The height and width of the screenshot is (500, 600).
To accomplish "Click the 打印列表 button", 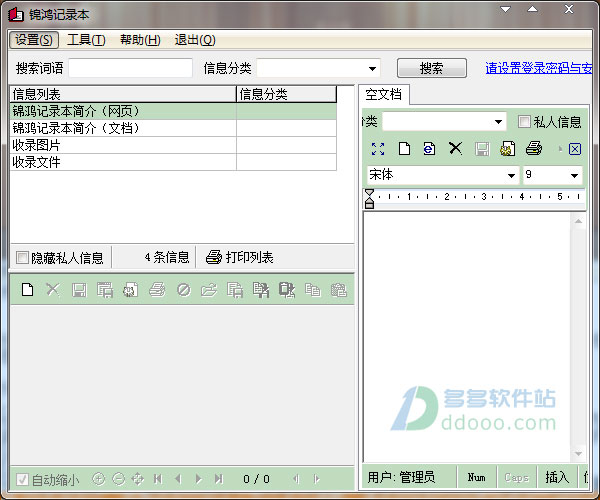I will [240, 257].
